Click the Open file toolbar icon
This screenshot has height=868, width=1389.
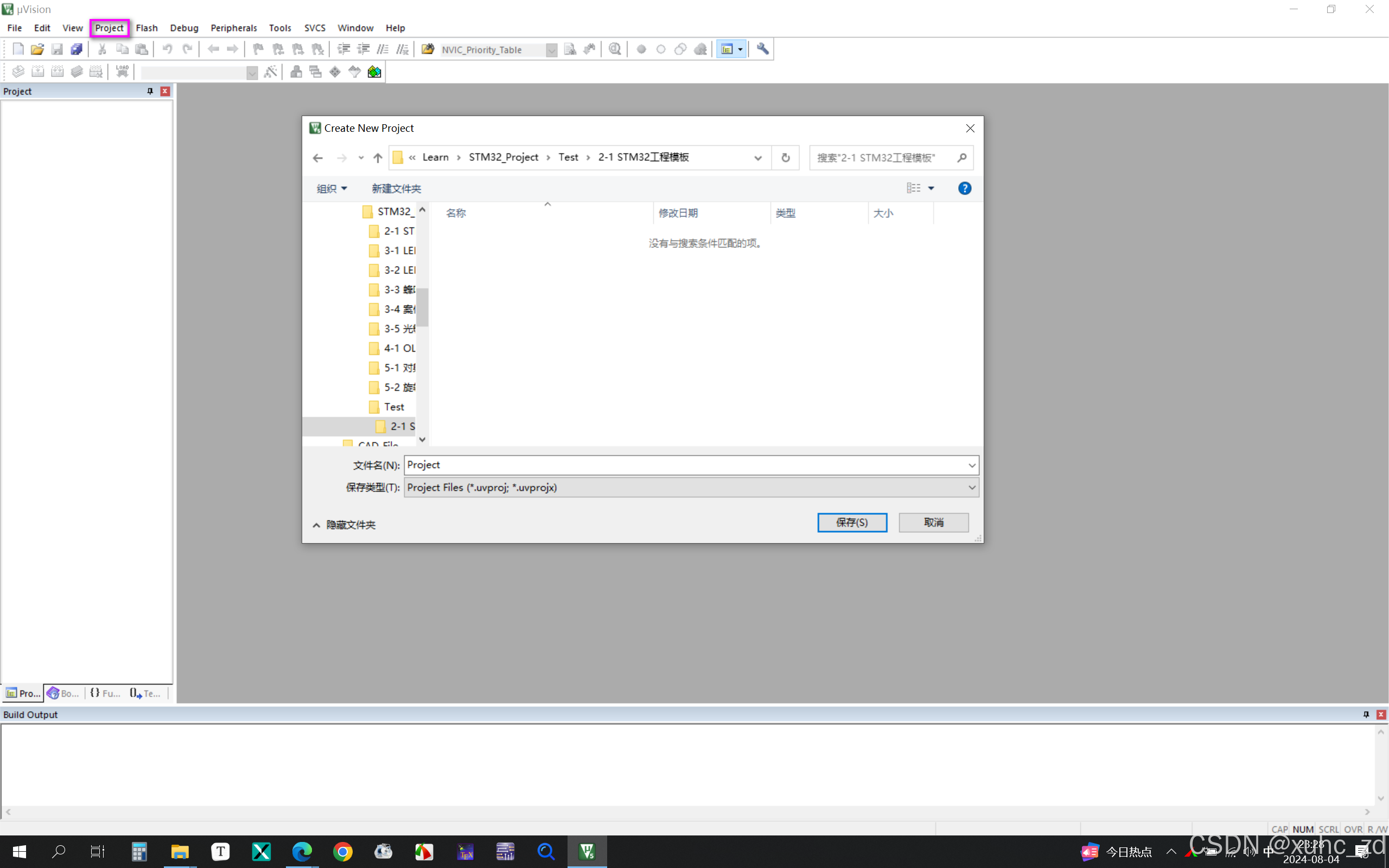point(37,49)
